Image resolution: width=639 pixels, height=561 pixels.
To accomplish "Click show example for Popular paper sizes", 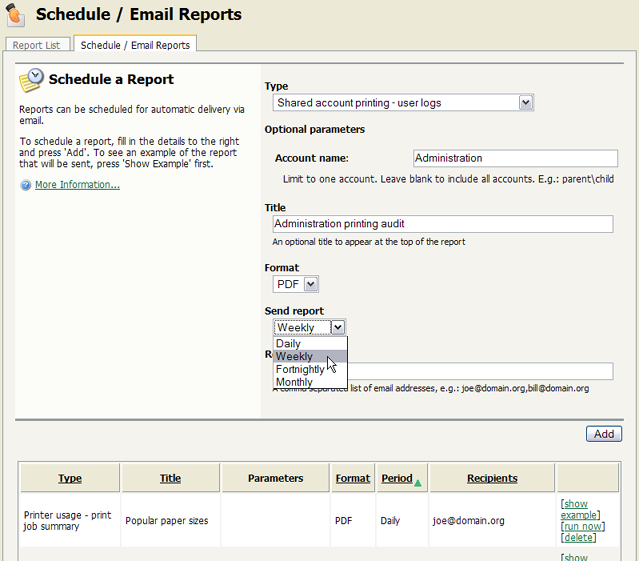I will pyautogui.click(x=577, y=509).
